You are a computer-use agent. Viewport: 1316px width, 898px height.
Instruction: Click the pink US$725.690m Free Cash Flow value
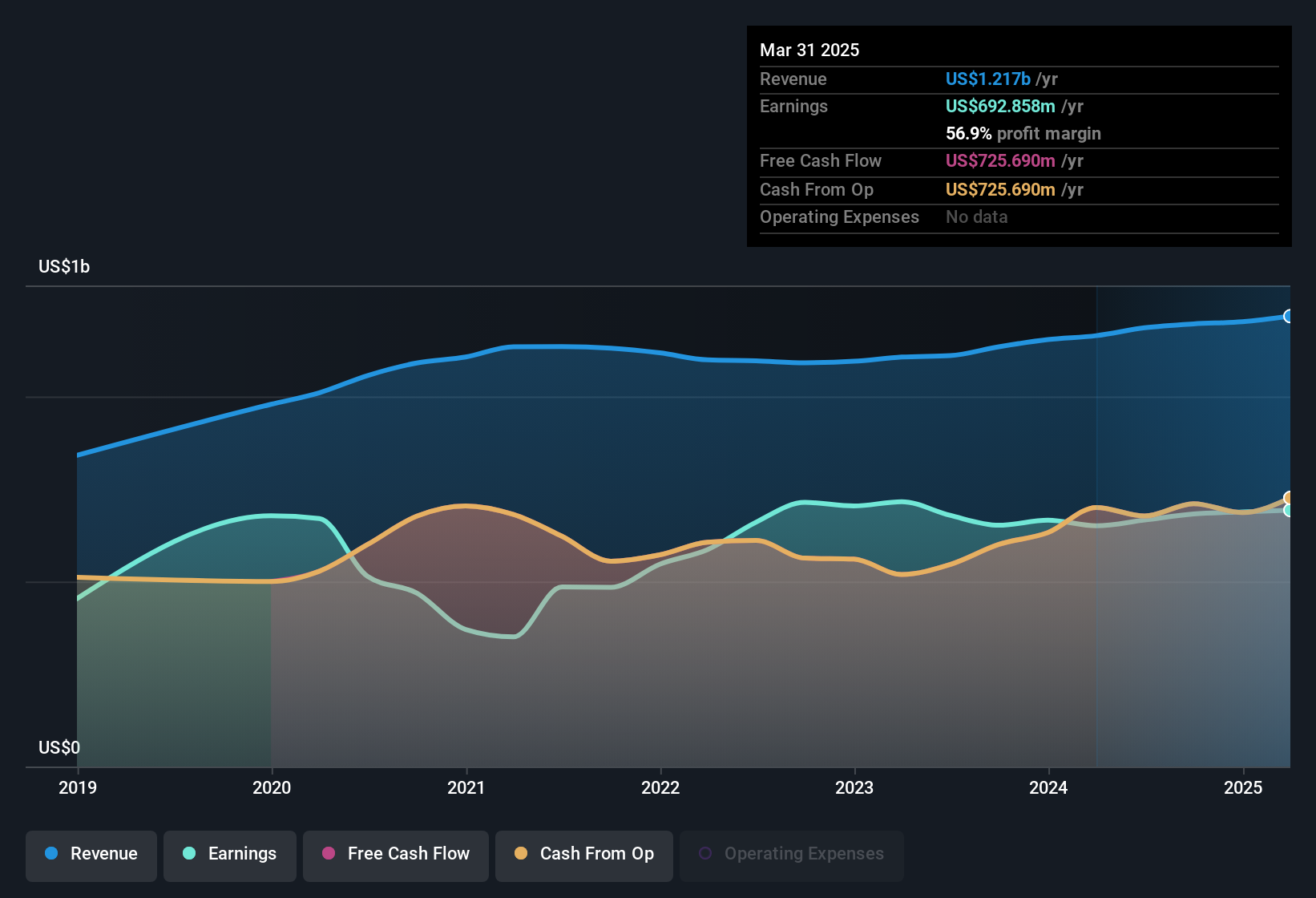tap(1000, 160)
